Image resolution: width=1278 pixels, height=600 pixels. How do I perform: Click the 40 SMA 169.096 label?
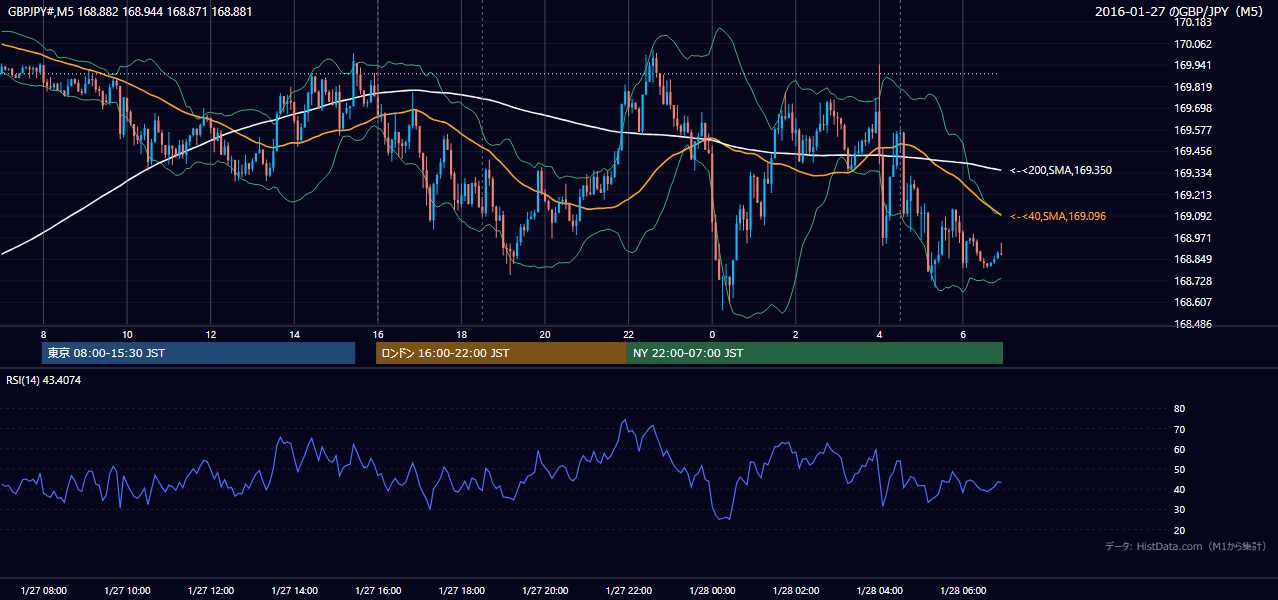pos(1058,216)
